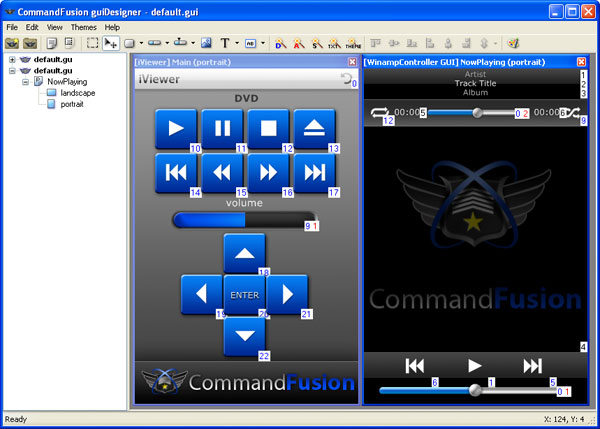
Task: Select the Button drawing tool
Action: tap(129, 43)
